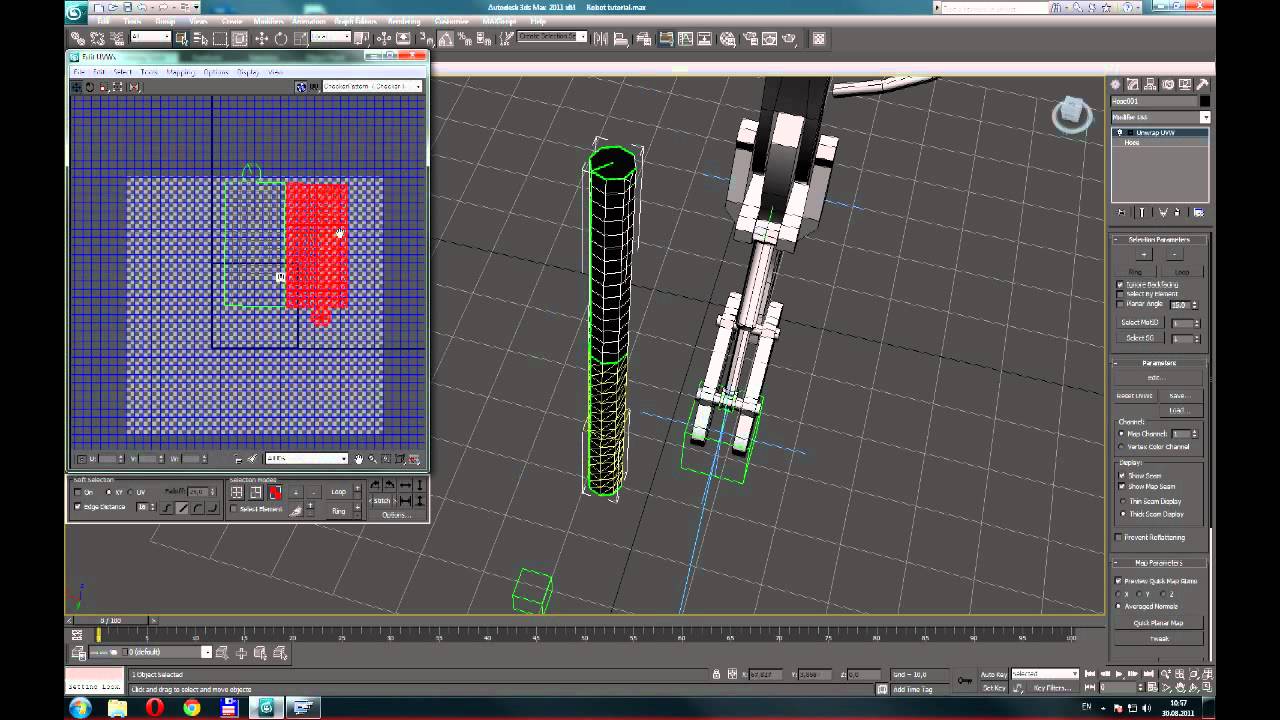Screen dimensions: 1280x720
Task: Toggle the Ignore Backfacing checkbox
Action: pos(1120,285)
